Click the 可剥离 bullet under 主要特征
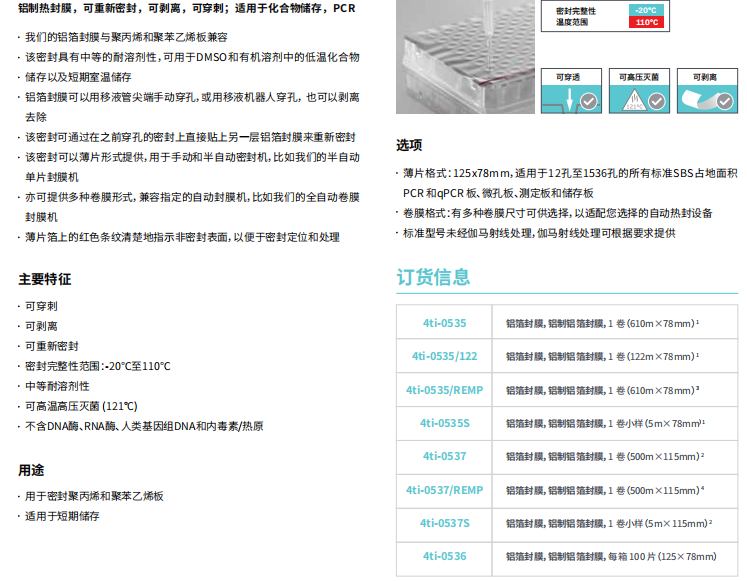 [x=41, y=326]
